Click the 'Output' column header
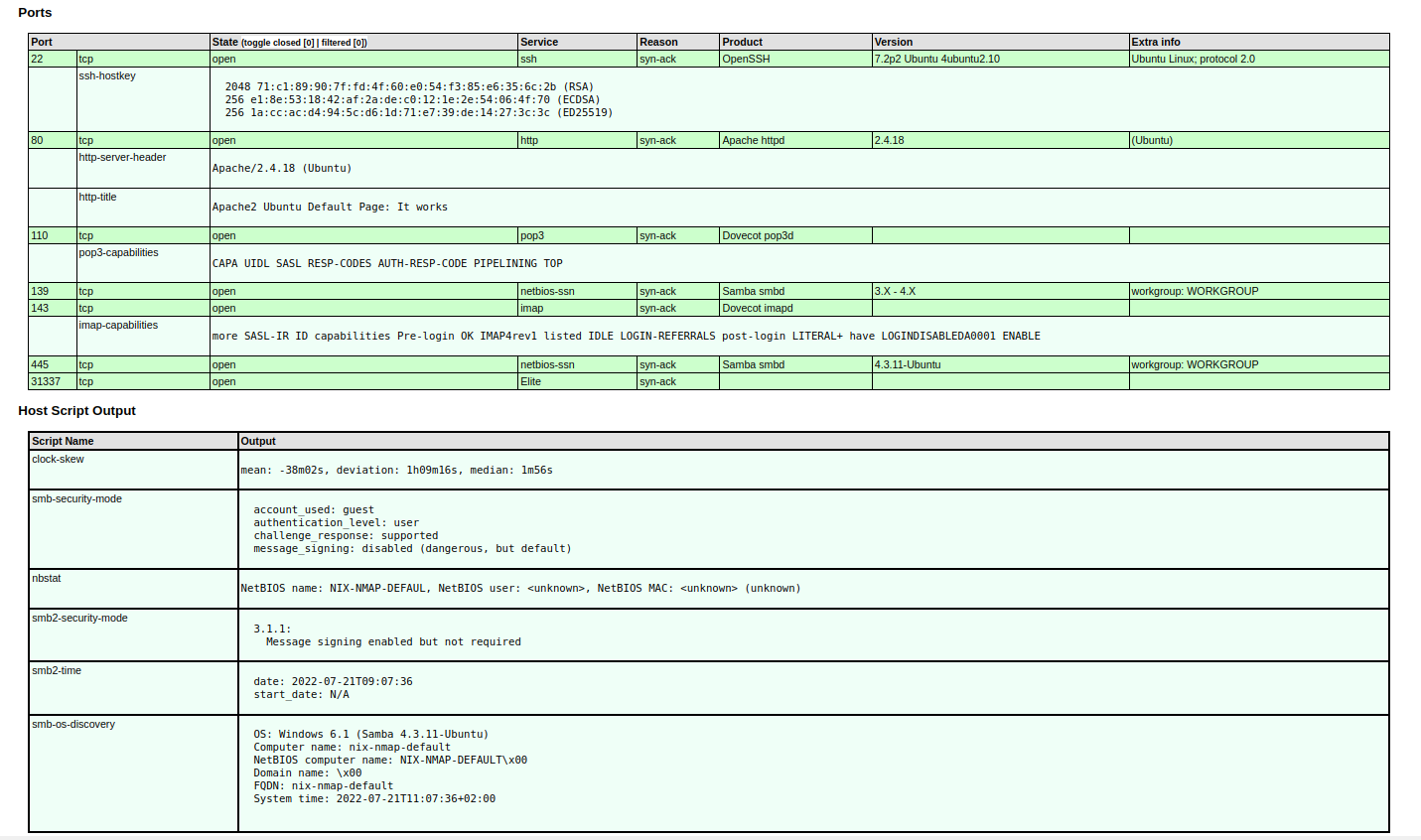The image size is (1421, 840). pyautogui.click(x=813, y=441)
